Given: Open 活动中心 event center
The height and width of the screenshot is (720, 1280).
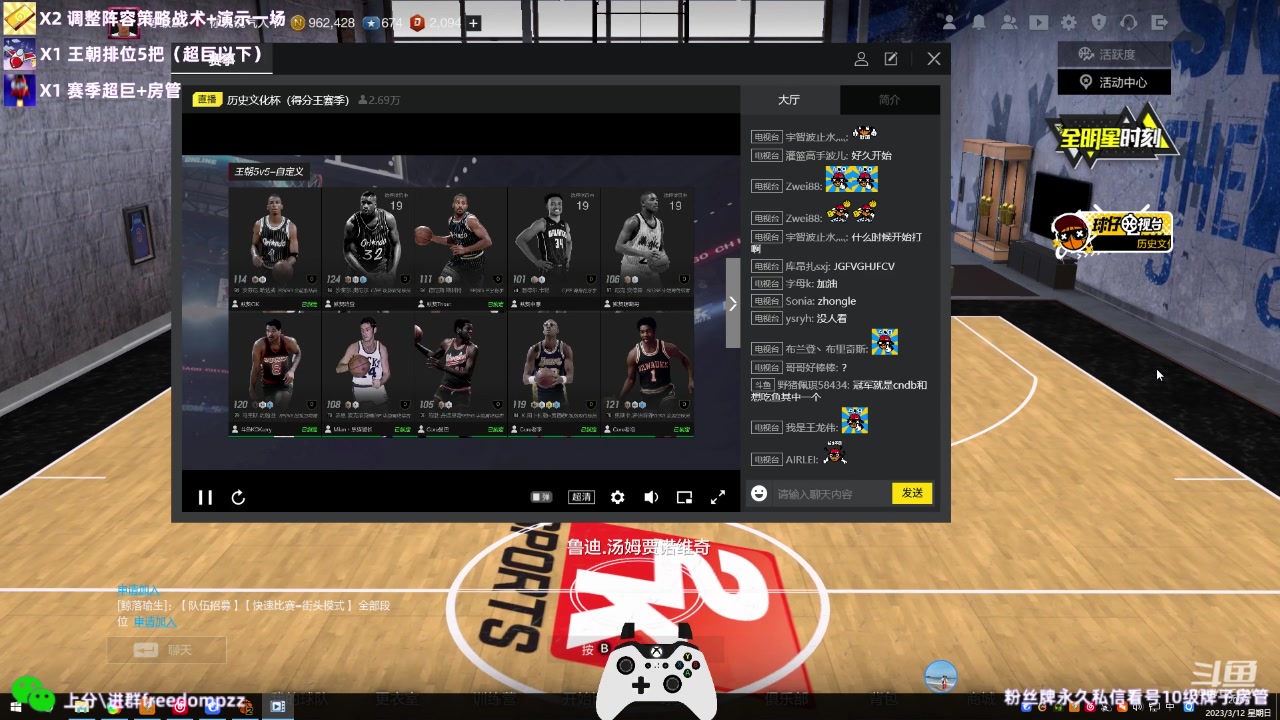Looking at the screenshot, I should (1114, 82).
